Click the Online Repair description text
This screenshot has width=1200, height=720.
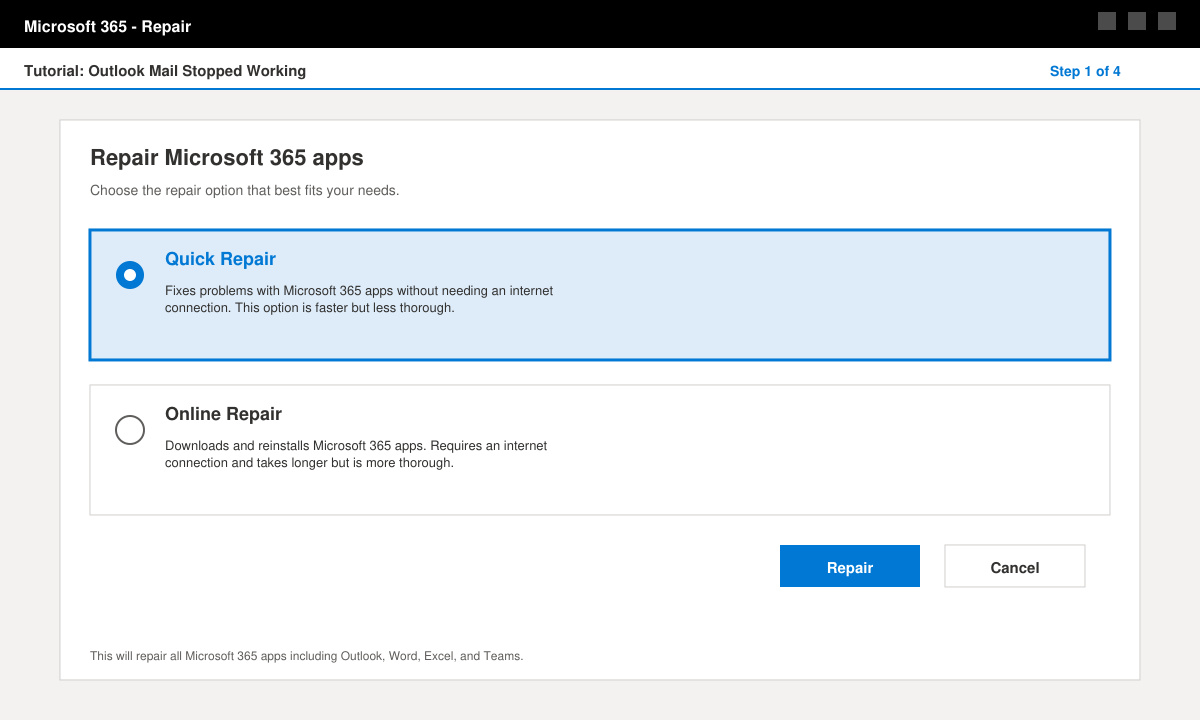(x=356, y=454)
